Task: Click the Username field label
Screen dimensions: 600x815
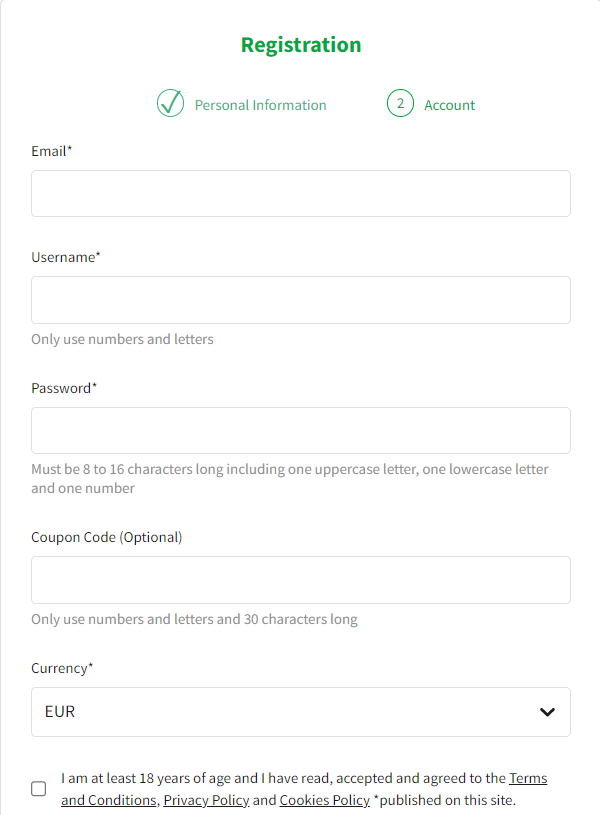Action: point(66,257)
